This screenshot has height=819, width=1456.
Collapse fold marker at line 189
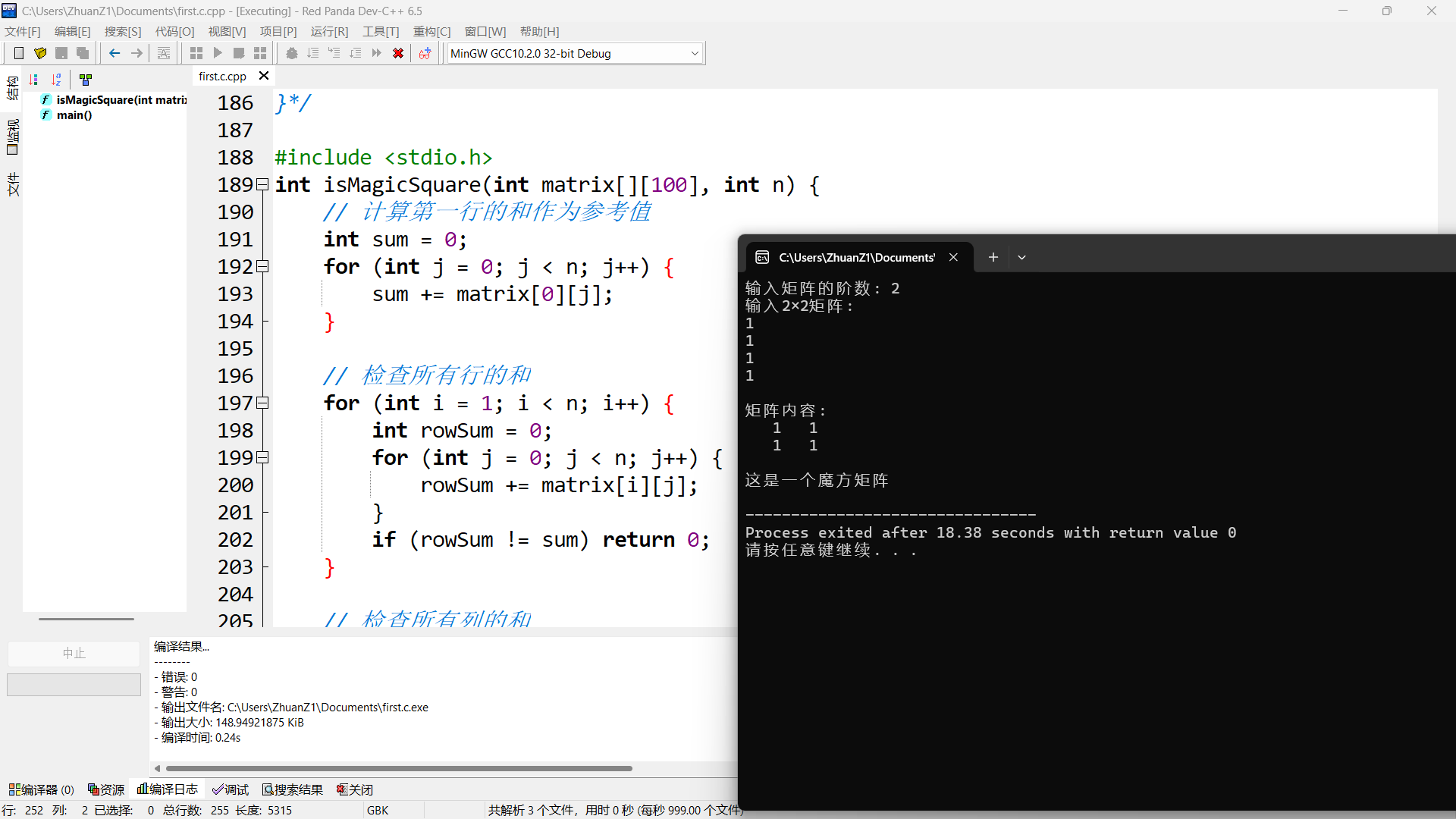[262, 184]
